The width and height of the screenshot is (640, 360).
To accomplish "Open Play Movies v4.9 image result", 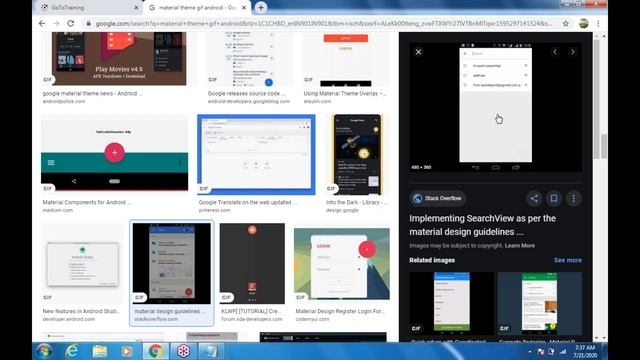I will tap(119, 58).
